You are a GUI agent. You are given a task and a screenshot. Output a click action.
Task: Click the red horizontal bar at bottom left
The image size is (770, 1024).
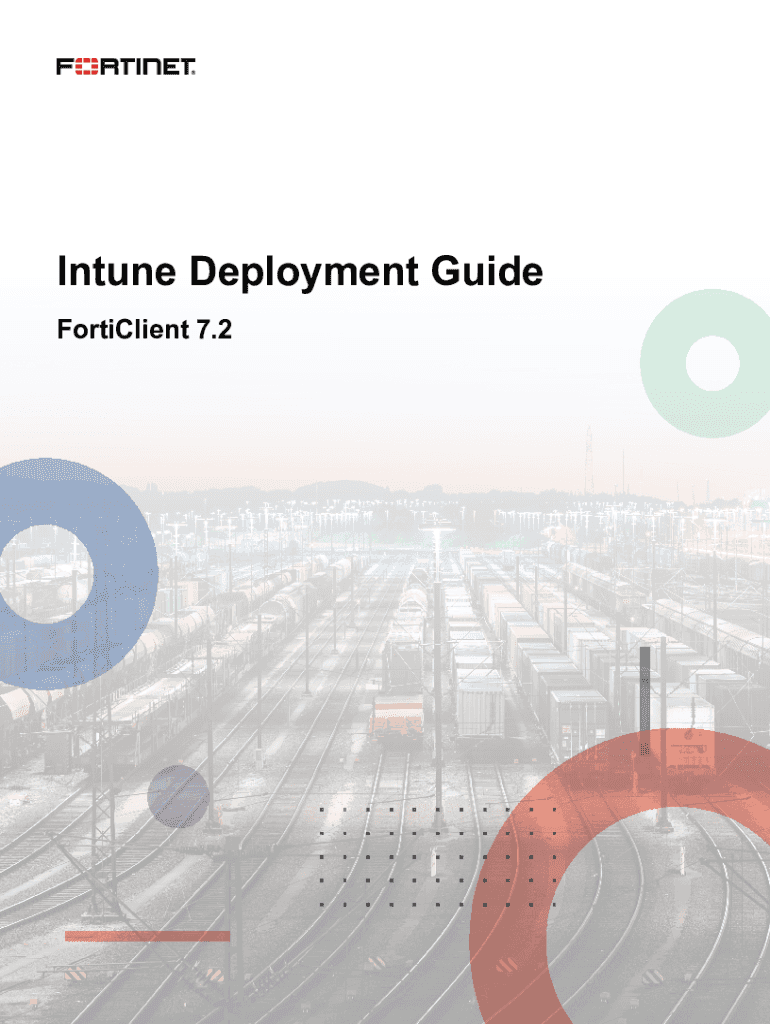147,936
